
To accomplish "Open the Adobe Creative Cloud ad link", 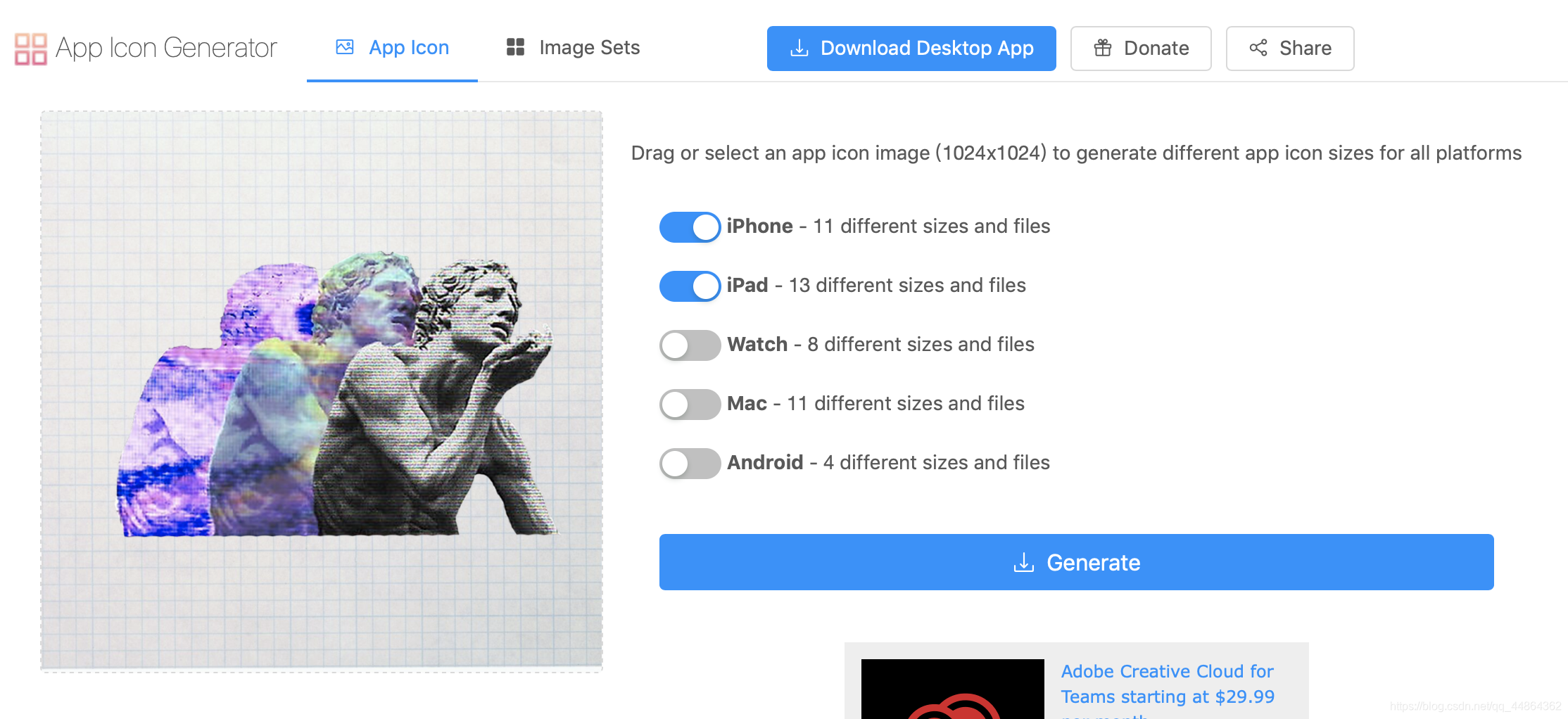I will pos(1168,689).
